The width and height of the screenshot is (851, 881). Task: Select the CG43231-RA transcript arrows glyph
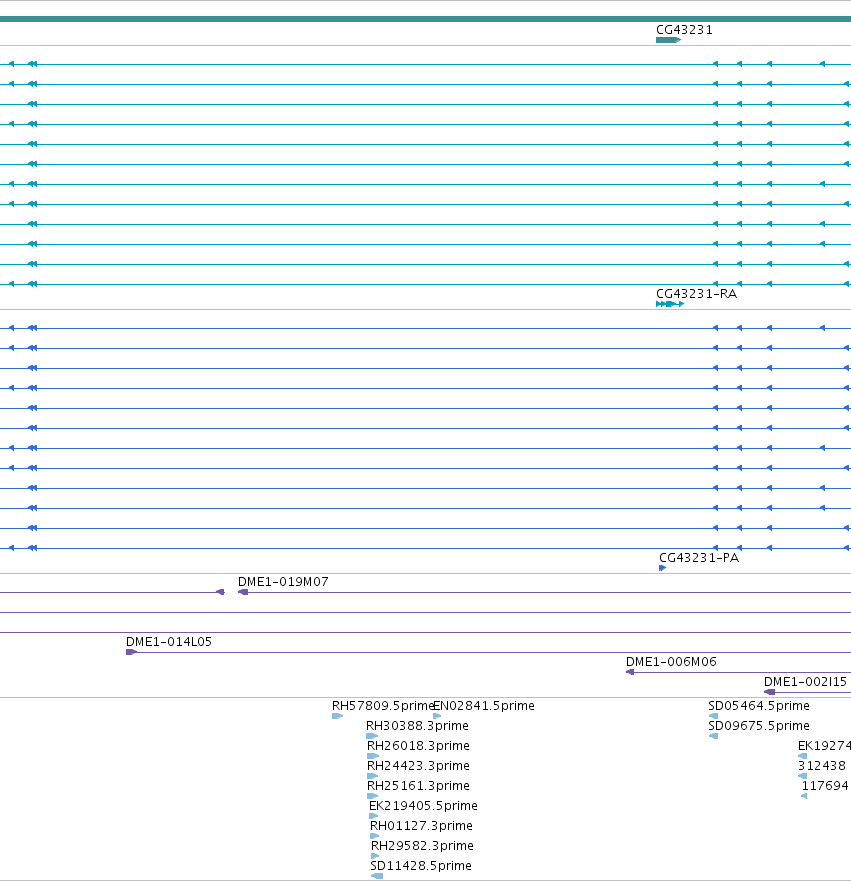(670, 304)
